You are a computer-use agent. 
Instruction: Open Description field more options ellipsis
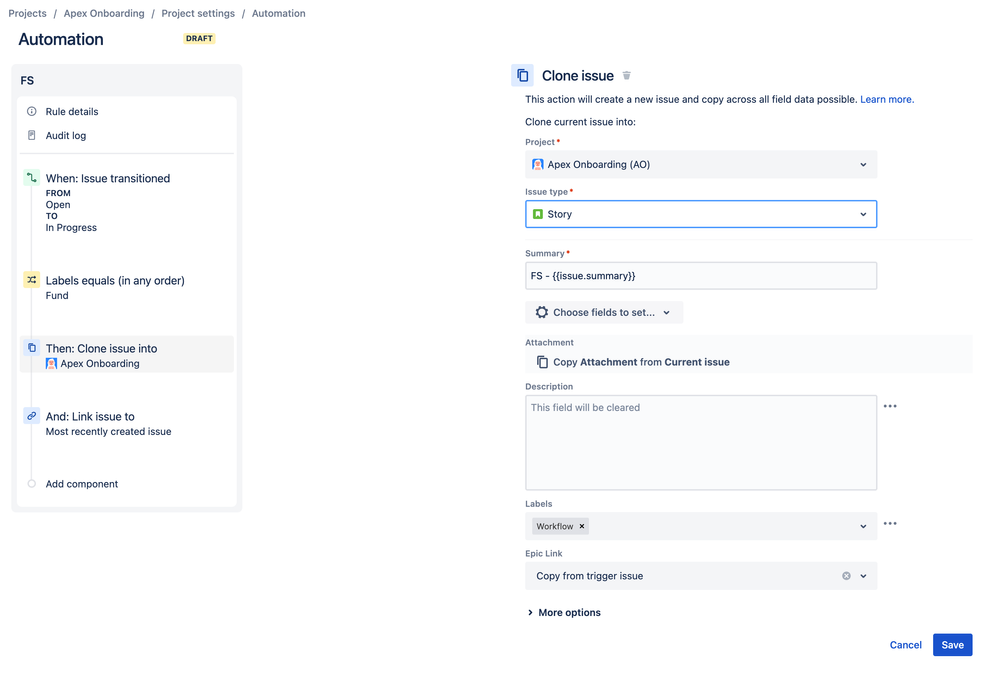890,406
